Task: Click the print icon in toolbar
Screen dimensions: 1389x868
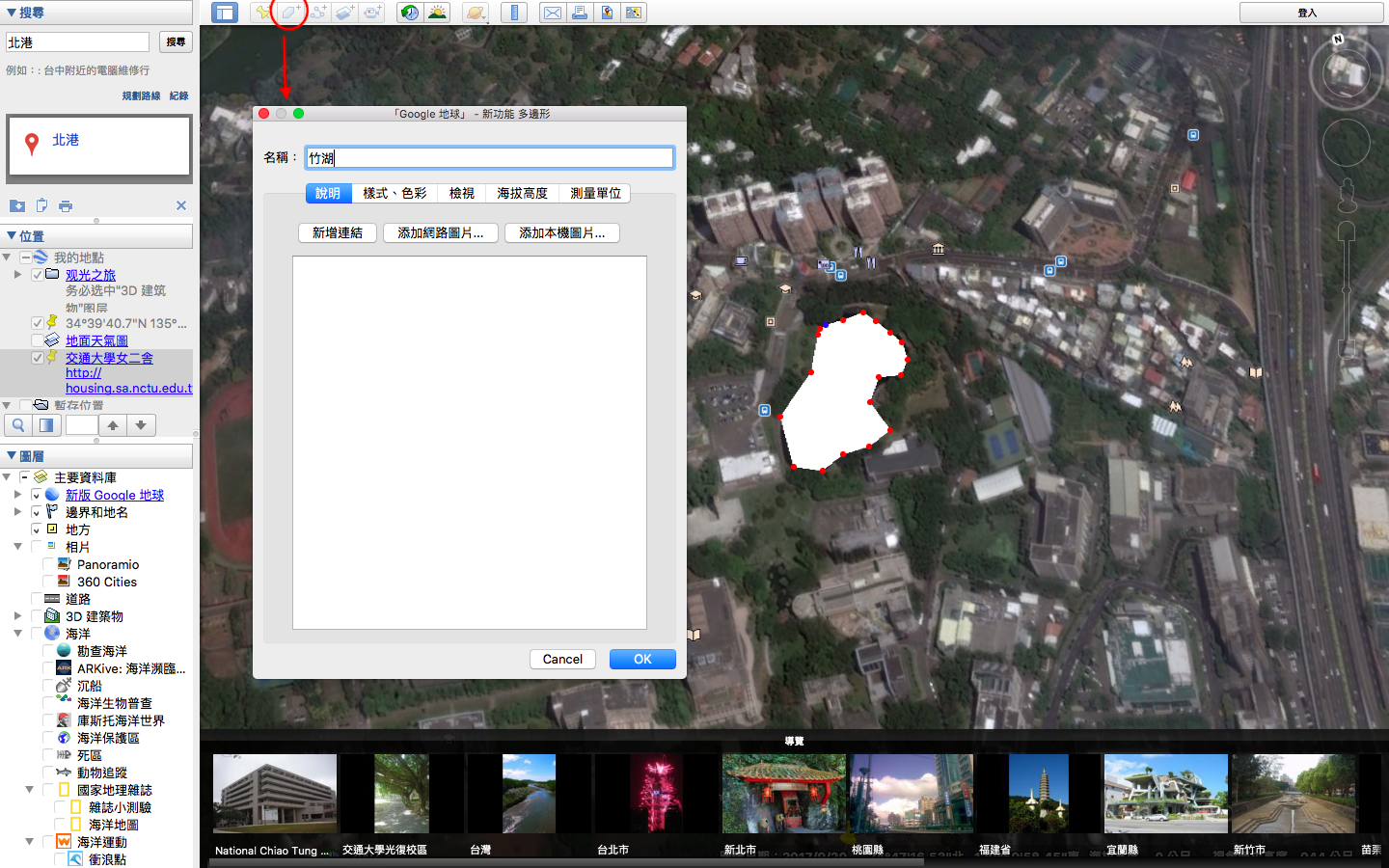Action: pos(580,13)
